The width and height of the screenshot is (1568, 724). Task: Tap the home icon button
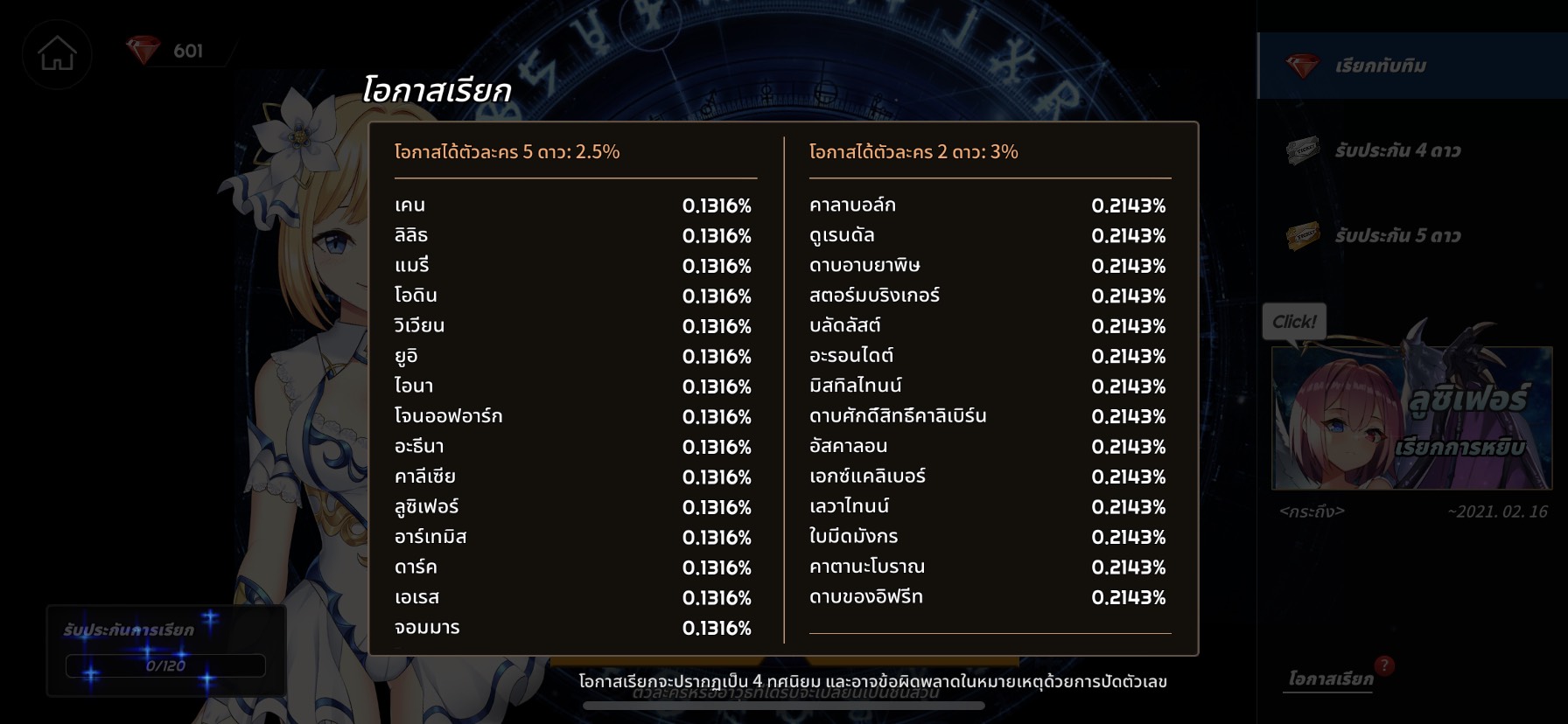(x=57, y=54)
